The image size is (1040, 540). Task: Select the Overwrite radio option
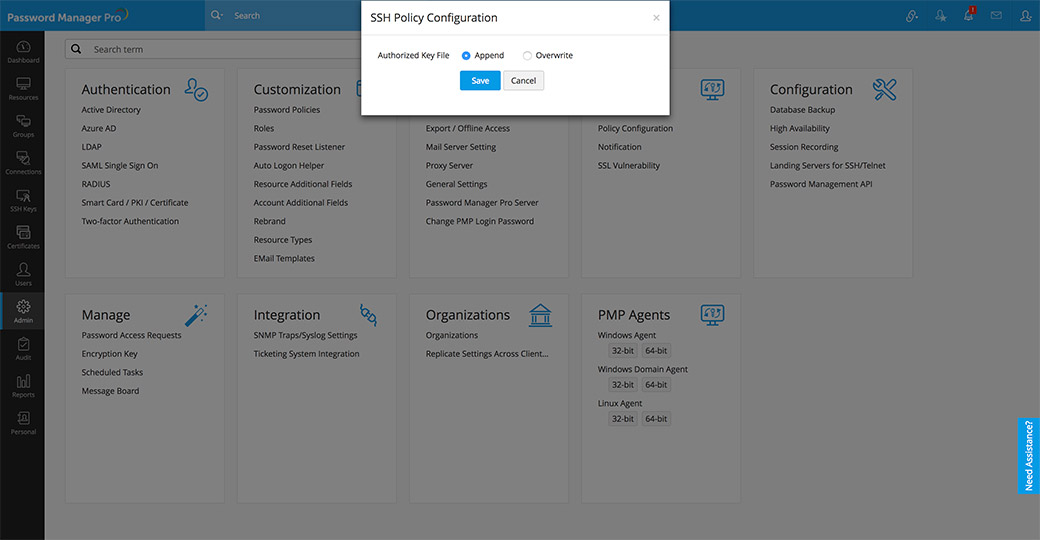(527, 56)
